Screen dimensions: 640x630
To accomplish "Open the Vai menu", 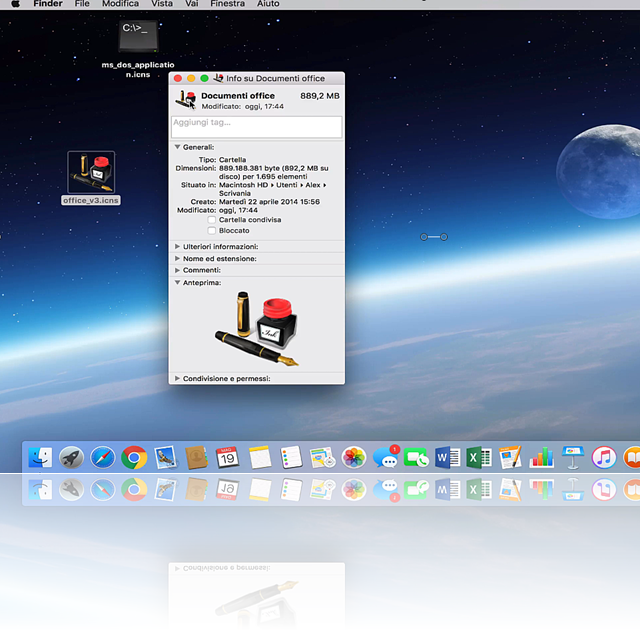I will (192, 4).
